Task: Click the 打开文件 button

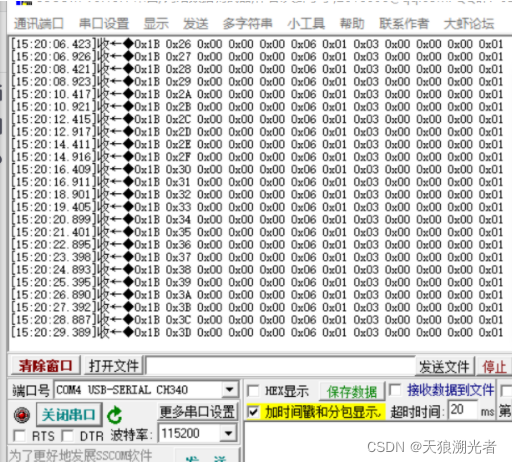Action: tap(114, 366)
